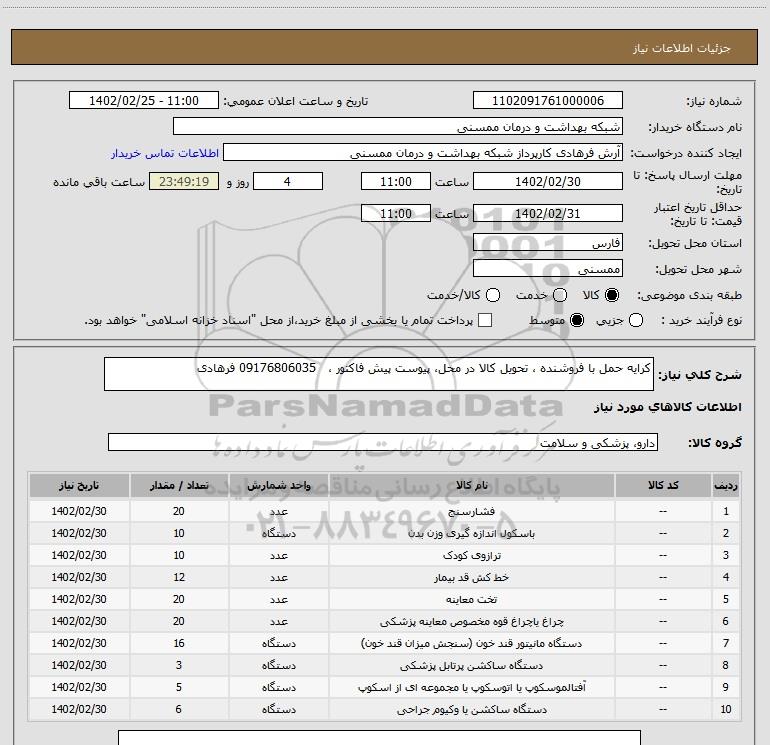Click page header جزئیات اطلاعات نیاز
The width and height of the screenshot is (770, 745).
pyautogui.click(x=682, y=48)
